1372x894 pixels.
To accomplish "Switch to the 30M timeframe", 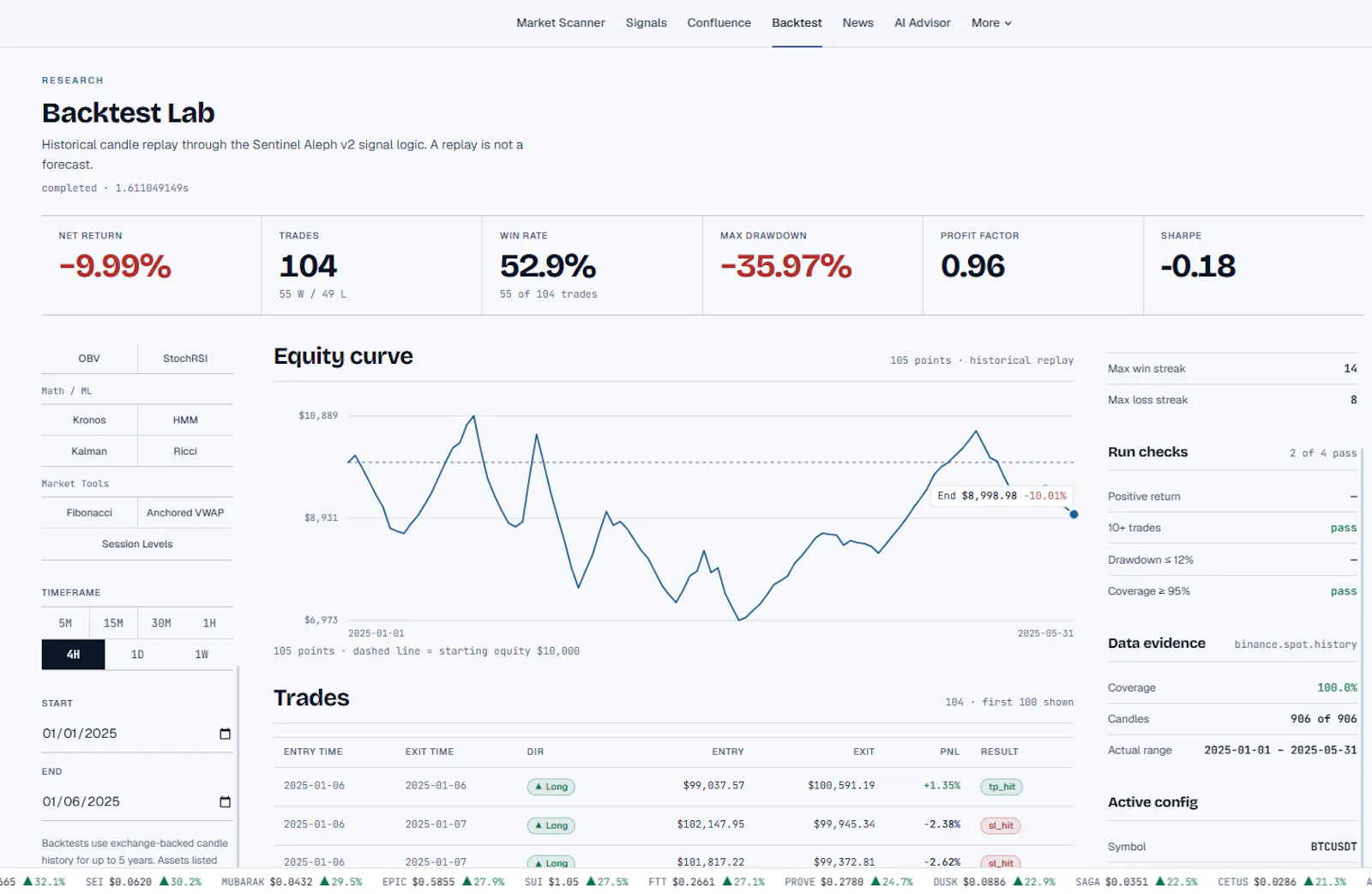I will (161, 624).
